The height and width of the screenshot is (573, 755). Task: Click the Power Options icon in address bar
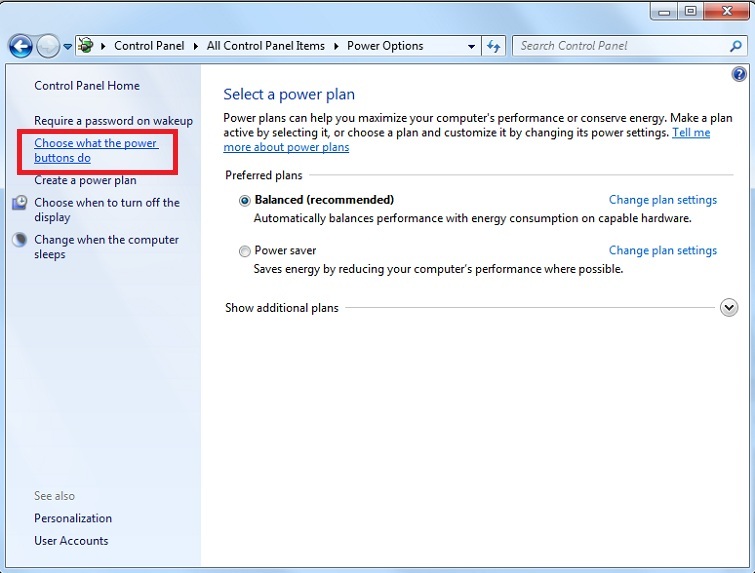pyautogui.click(x=87, y=46)
